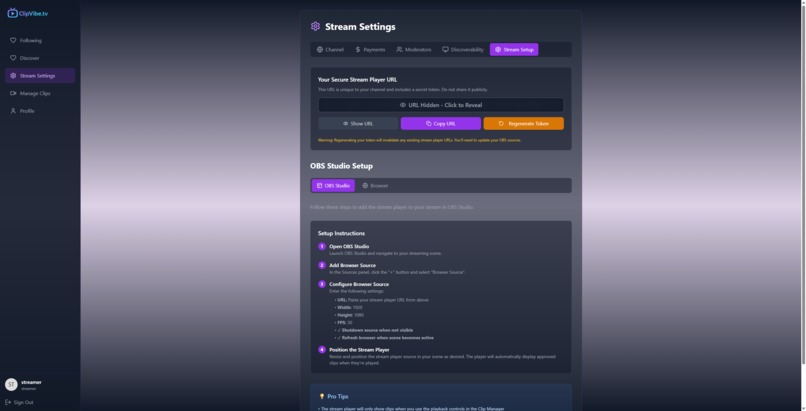Viewport: 806px width, 411px height.
Task: Click the Refresh browser when scene becomes active line
Action: [386, 338]
